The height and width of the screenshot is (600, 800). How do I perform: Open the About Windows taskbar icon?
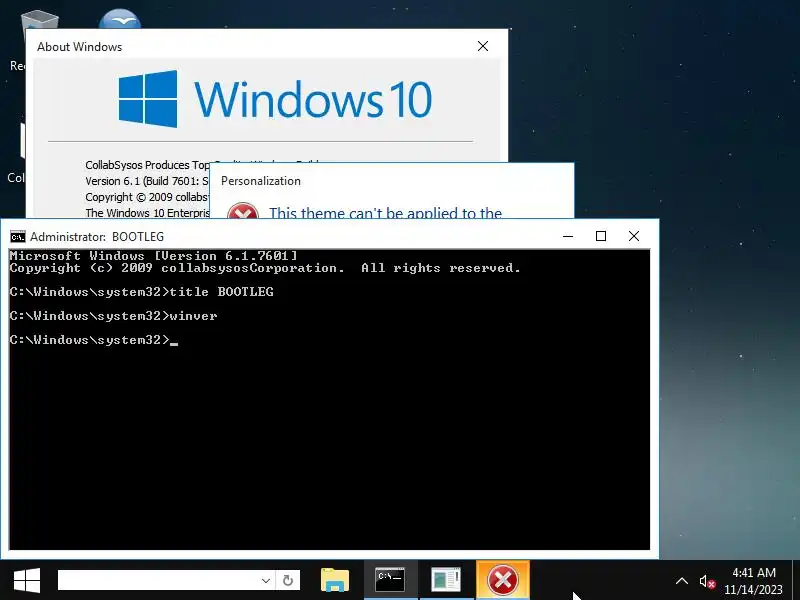446,580
